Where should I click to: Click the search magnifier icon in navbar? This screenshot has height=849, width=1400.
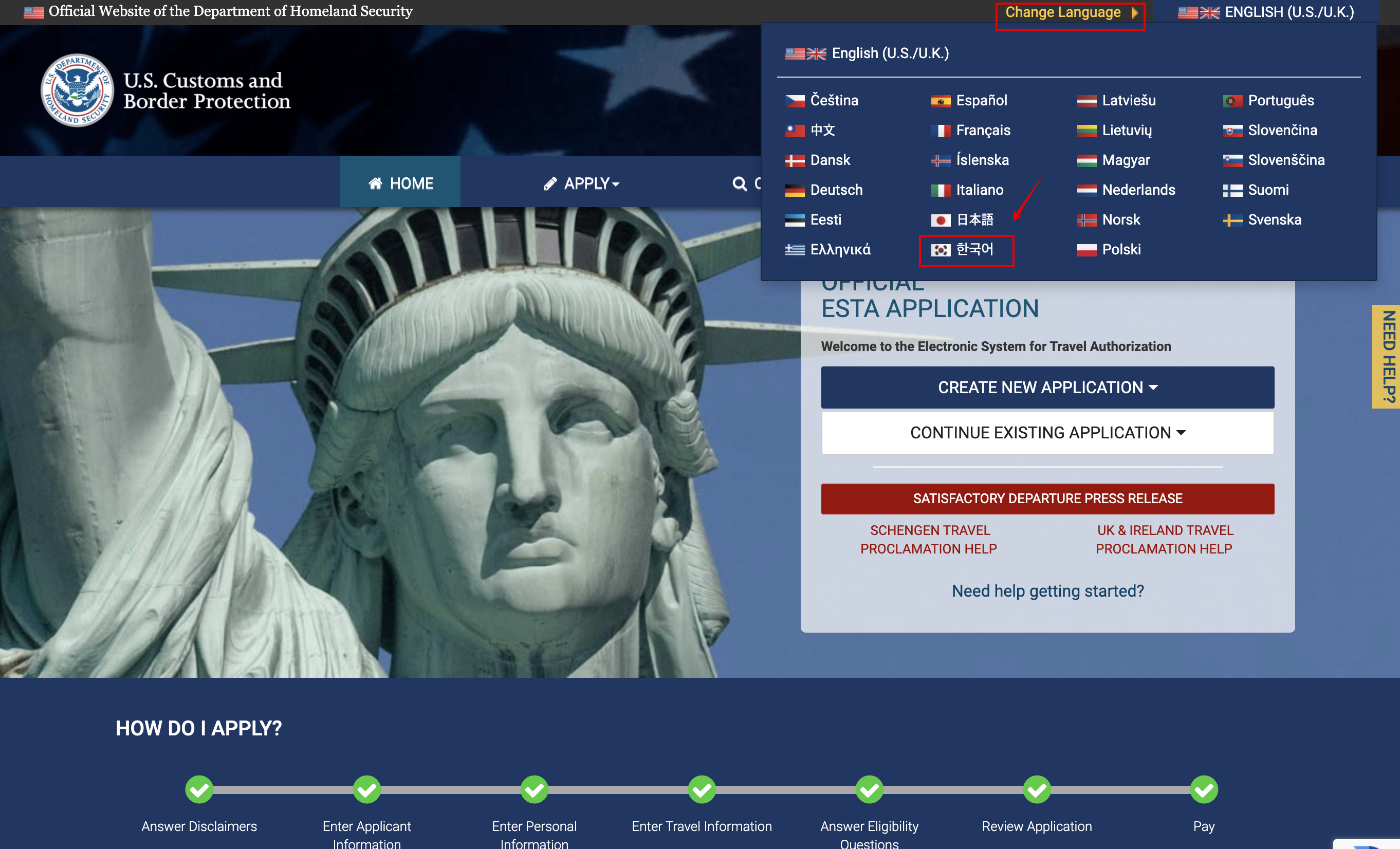click(x=739, y=183)
